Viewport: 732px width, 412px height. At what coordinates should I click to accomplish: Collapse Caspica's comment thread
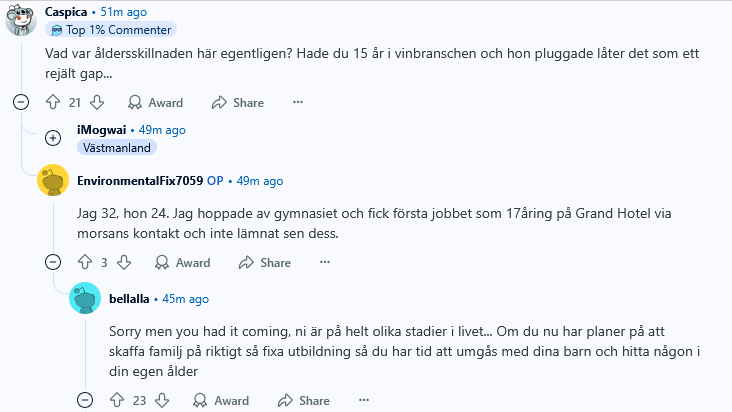(x=21, y=102)
